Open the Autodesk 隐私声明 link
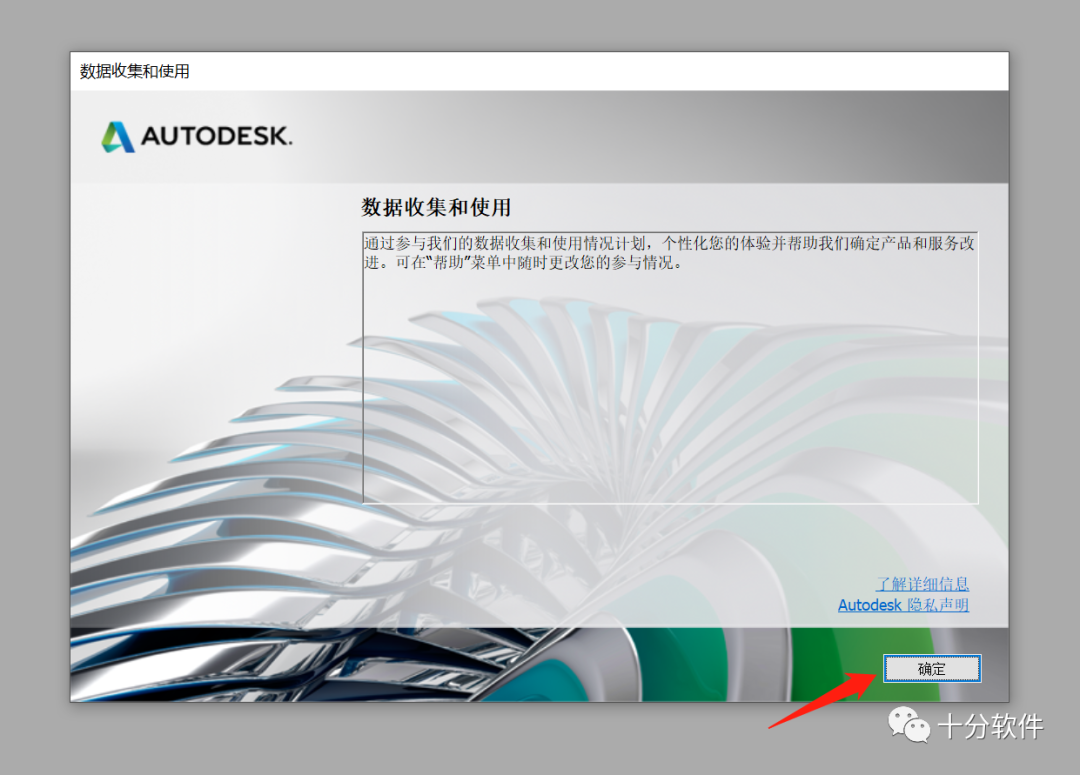The height and width of the screenshot is (775, 1080). [x=903, y=605]
